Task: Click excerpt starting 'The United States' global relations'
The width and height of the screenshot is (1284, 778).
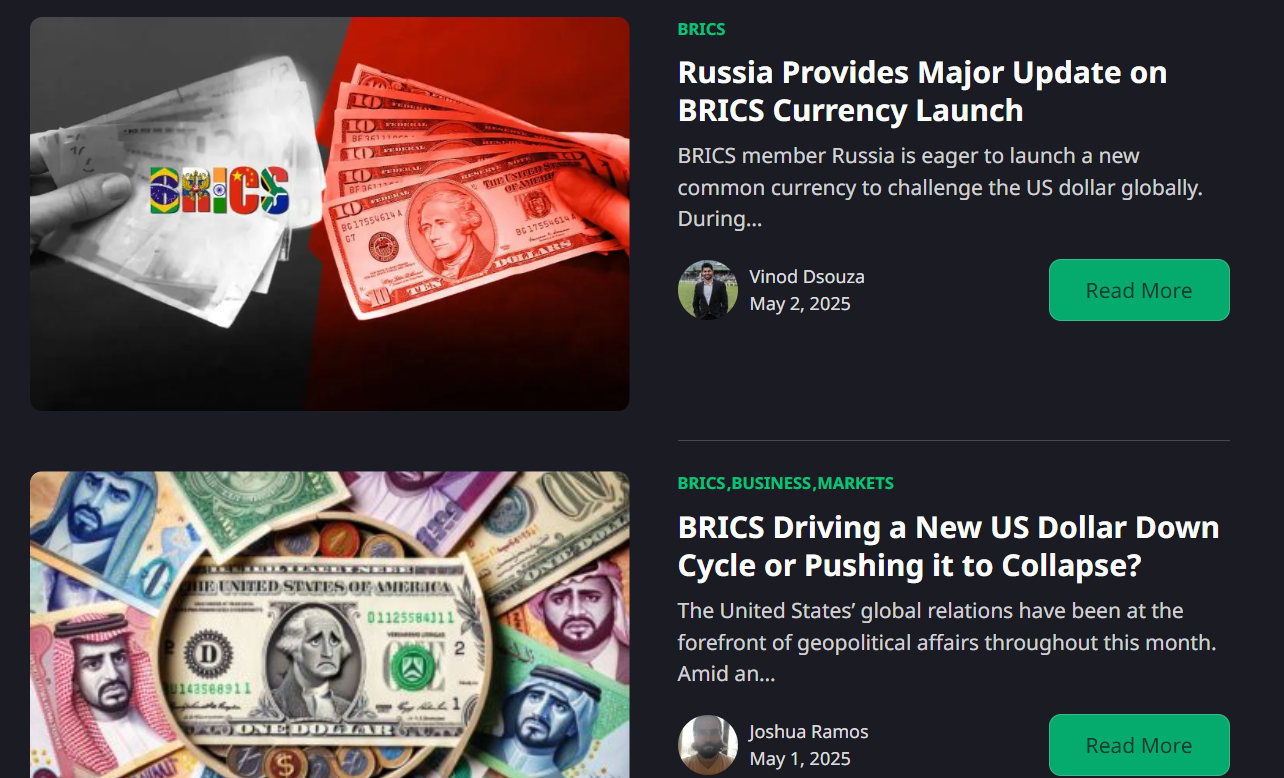Action: click(947, 642)
